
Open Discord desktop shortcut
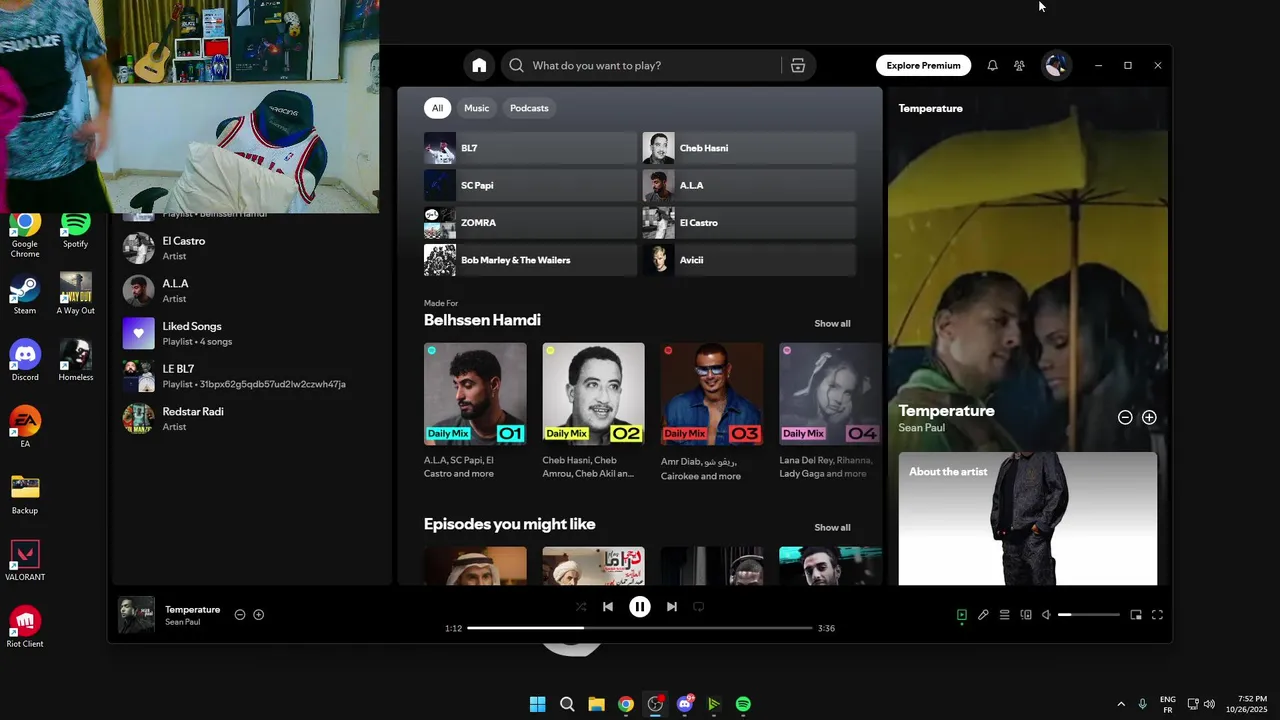[x=25, y=362]
